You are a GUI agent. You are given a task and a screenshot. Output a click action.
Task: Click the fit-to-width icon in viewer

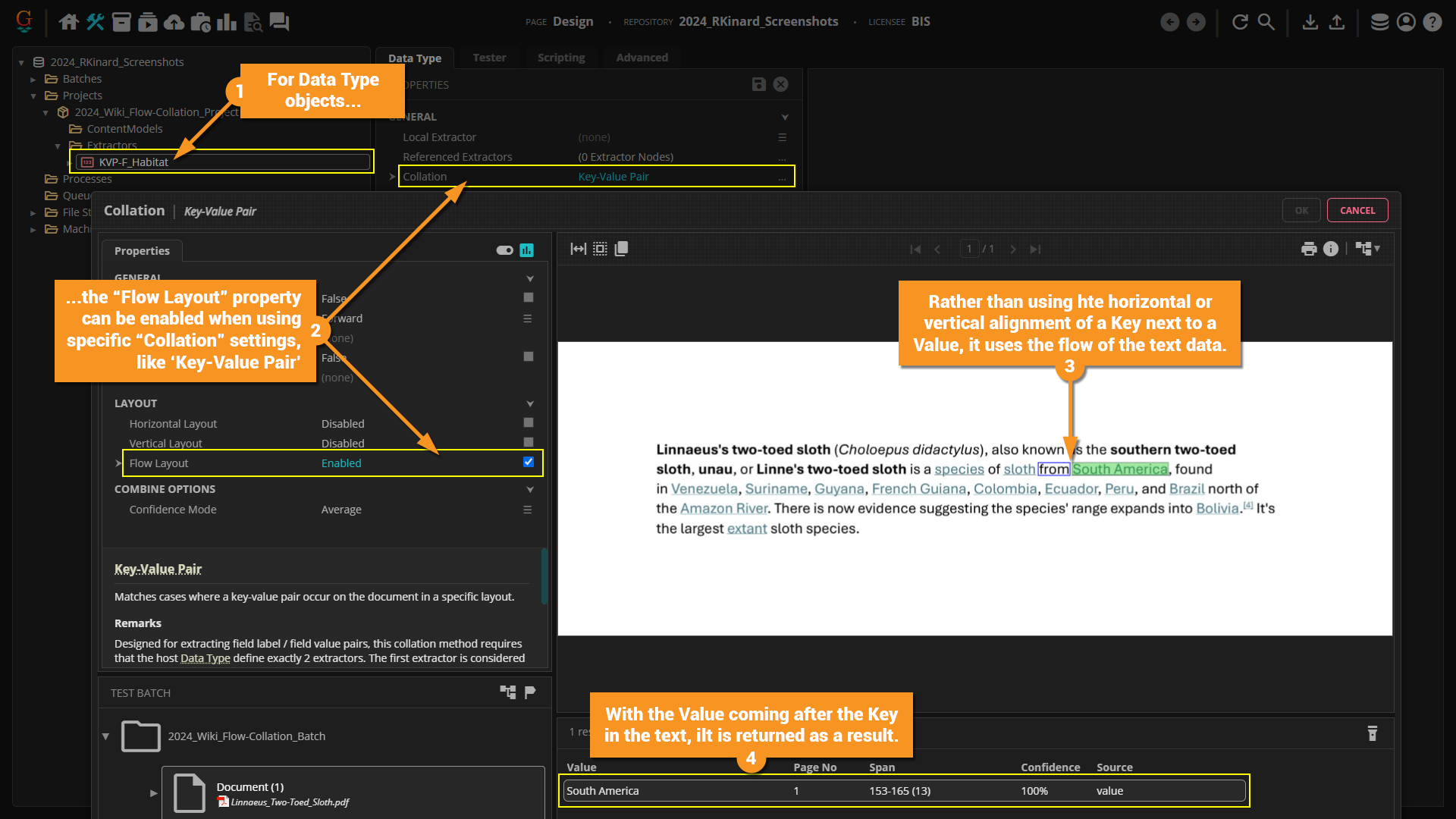578,249
